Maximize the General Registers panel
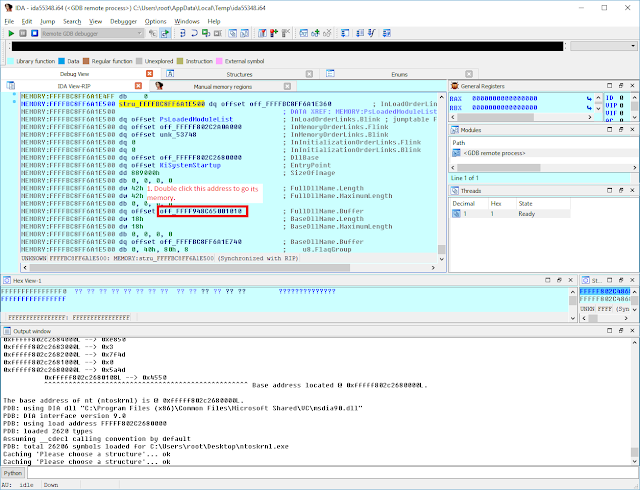The height and width of the screenshot is (490, 640). [x=609, y=86]
